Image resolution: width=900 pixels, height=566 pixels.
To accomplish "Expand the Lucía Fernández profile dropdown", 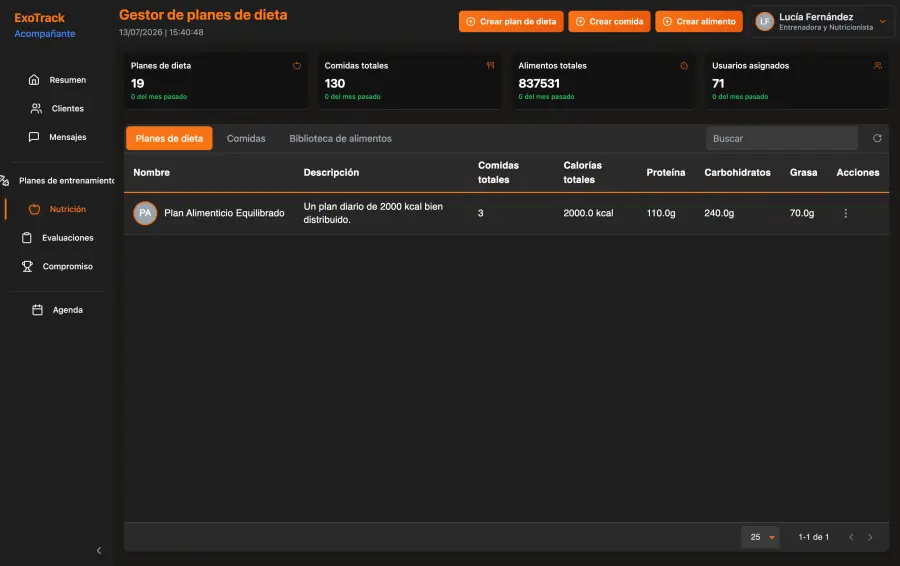I will (883, 22).
